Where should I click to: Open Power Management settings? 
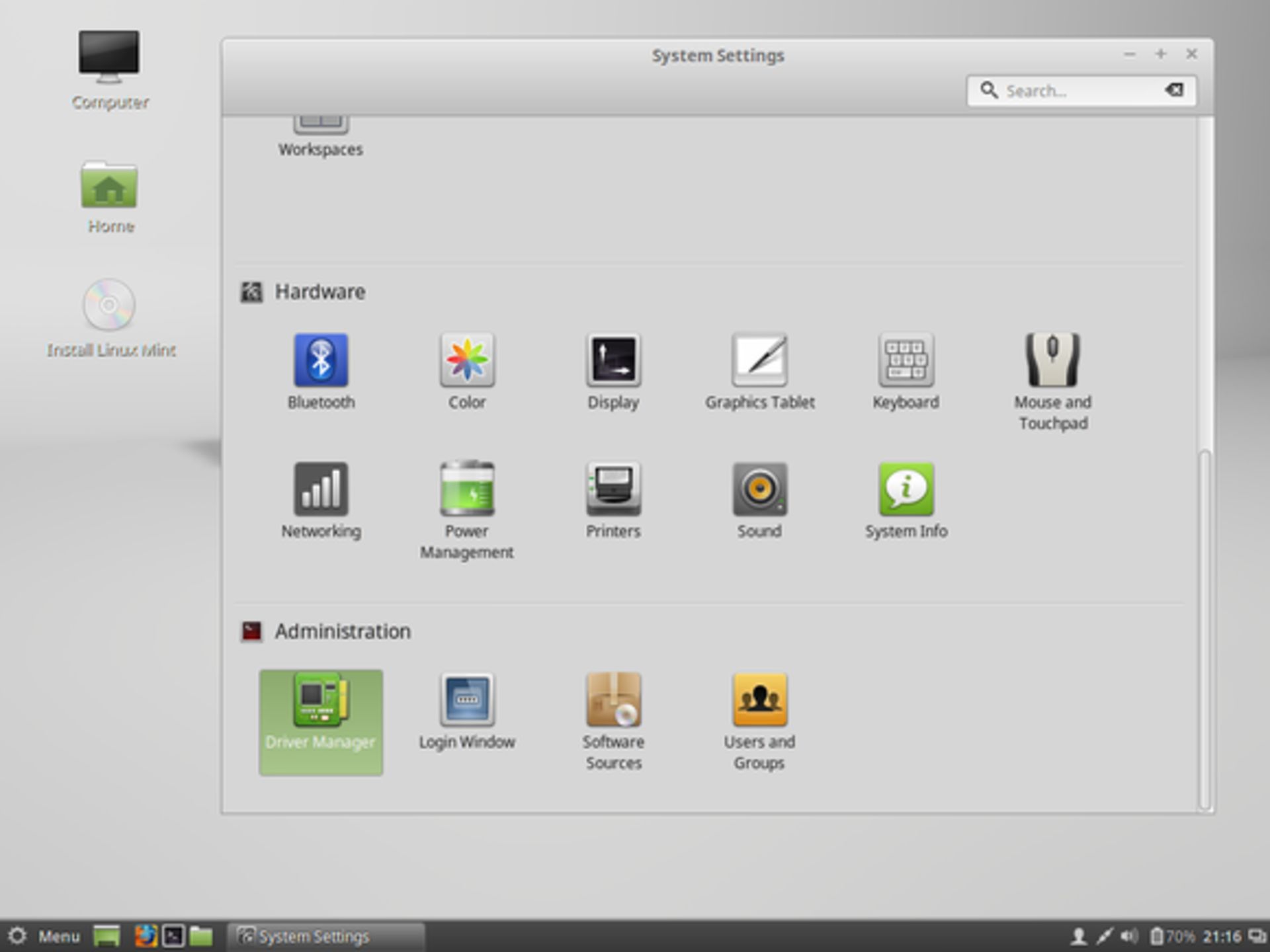coord(467,511)
